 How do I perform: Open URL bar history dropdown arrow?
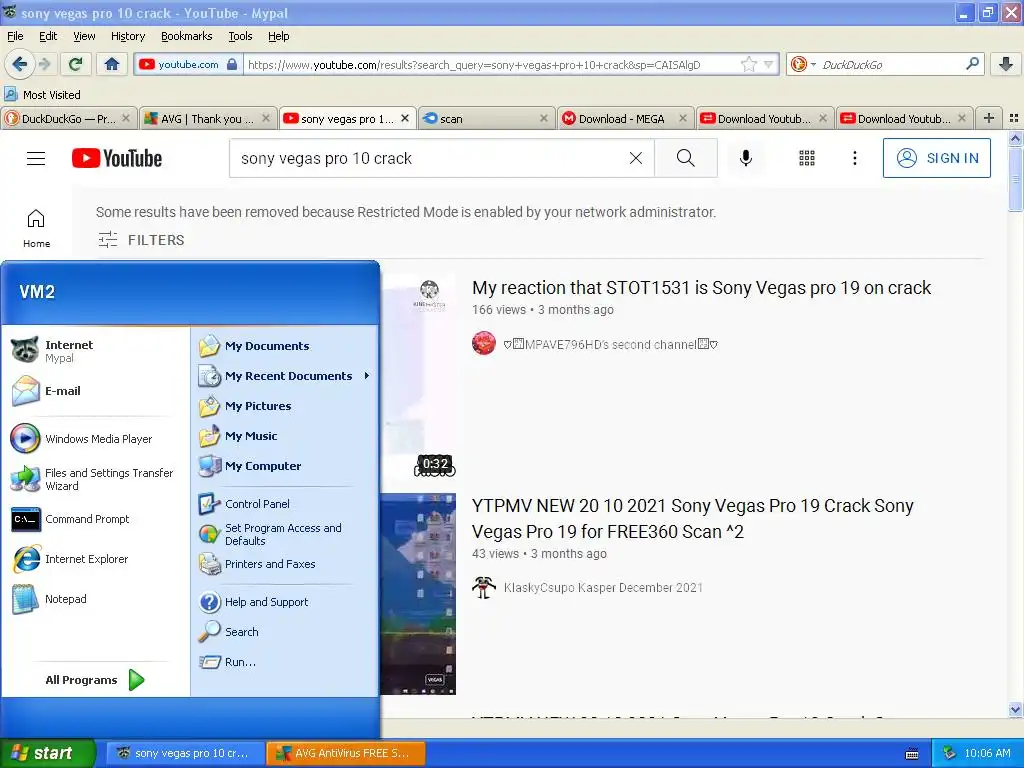769,64
